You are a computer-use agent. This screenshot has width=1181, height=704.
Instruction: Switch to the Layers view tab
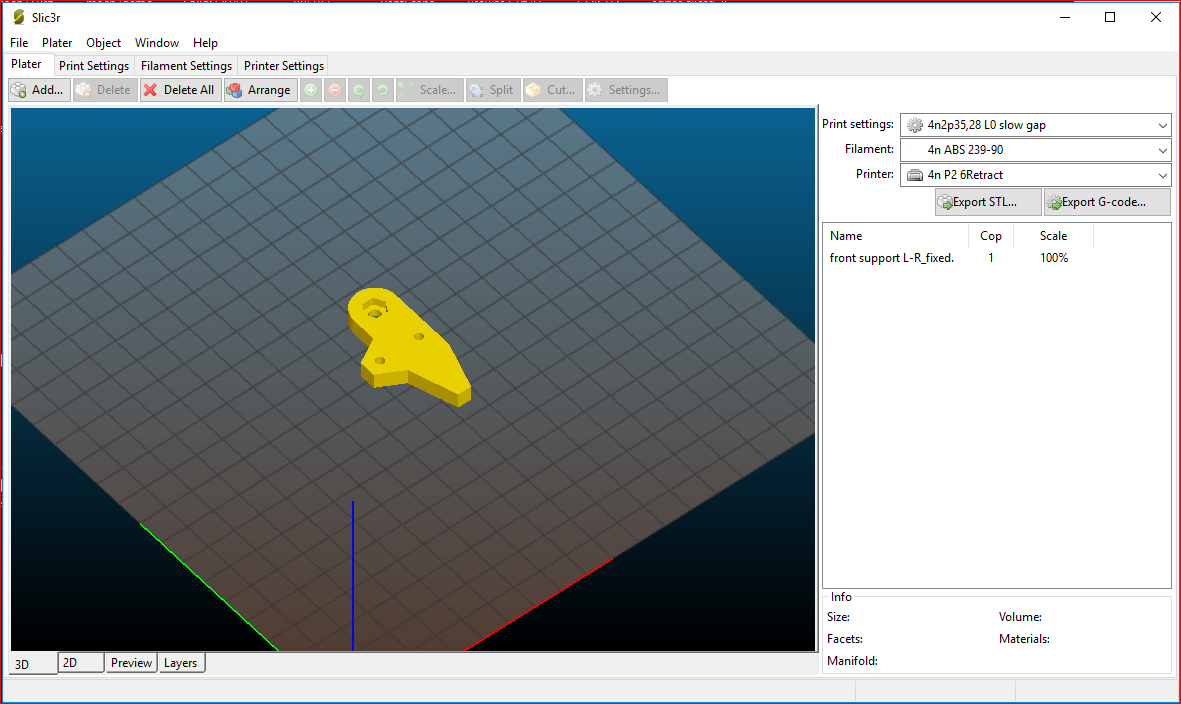[x=181, y=663]
